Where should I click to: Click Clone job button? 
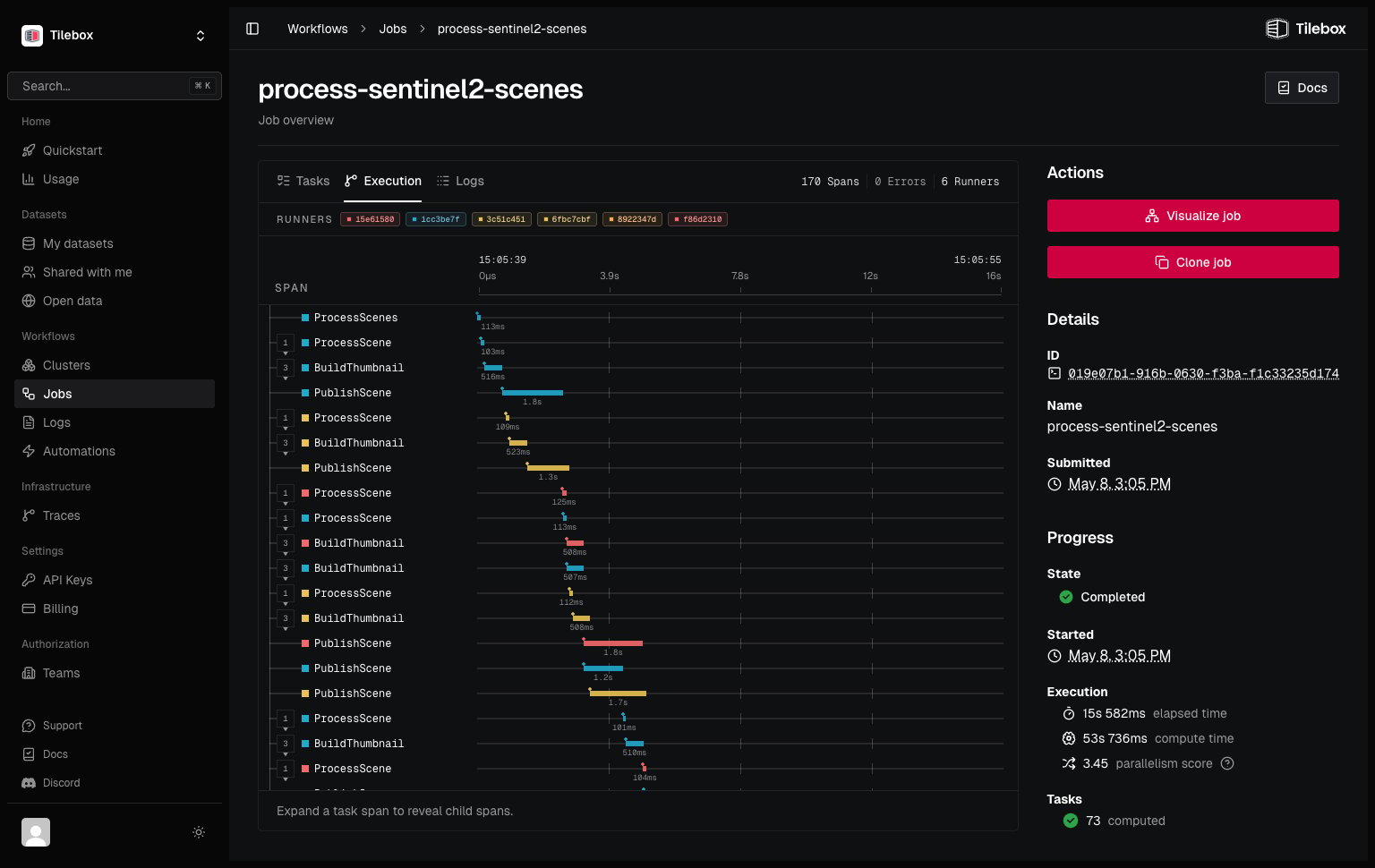point(1192,262)
